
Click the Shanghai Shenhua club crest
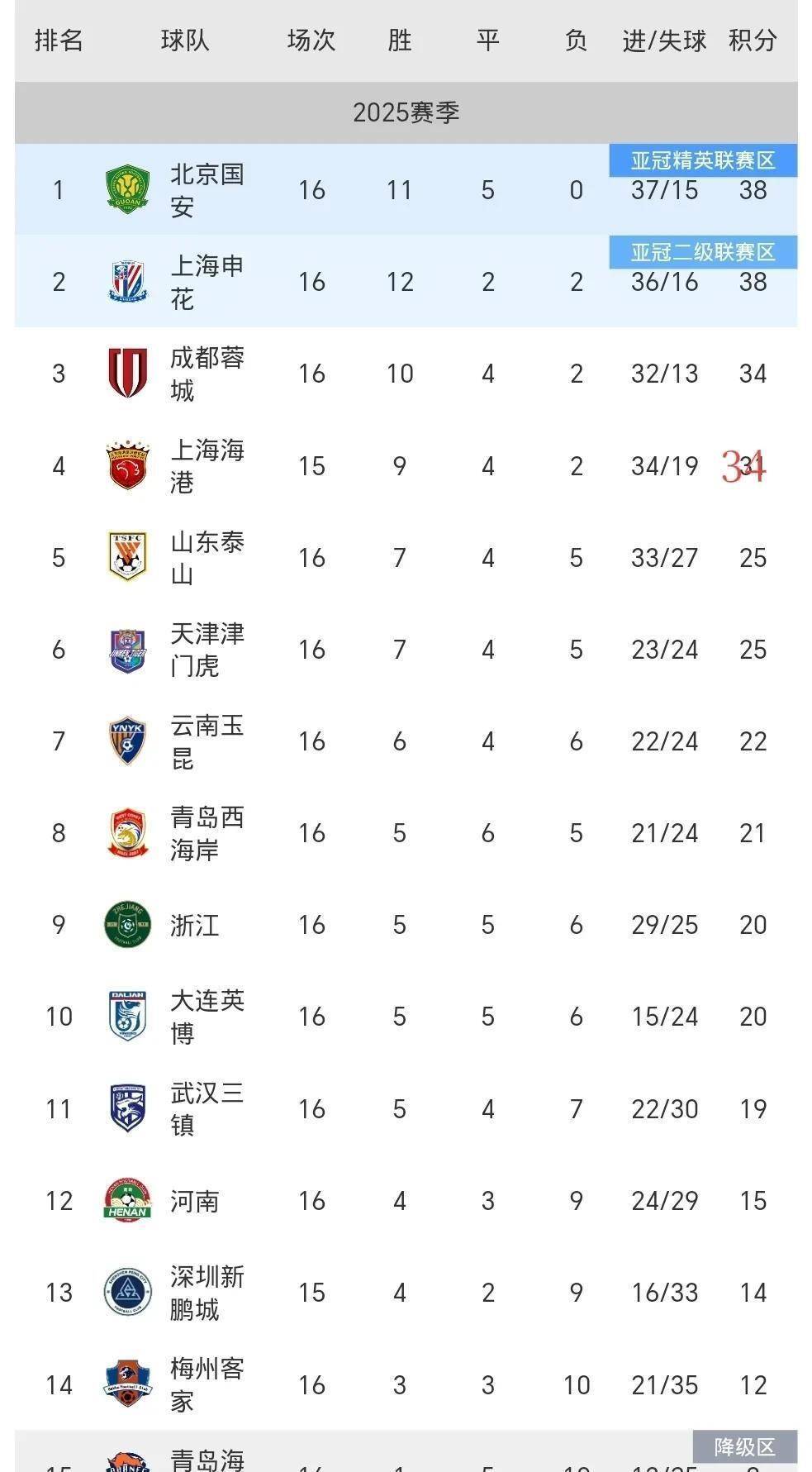127,282
